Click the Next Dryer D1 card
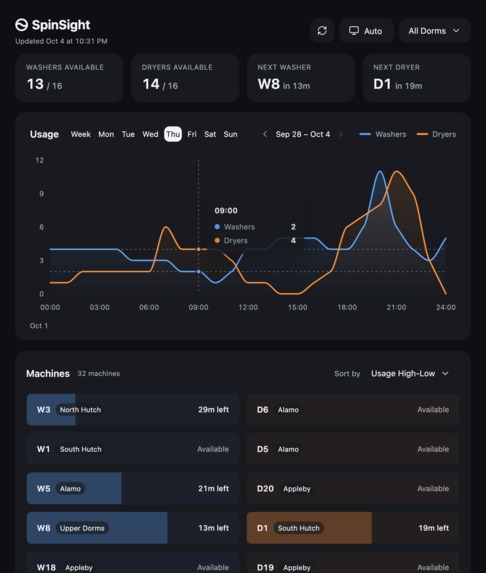The width and height of the screenshot is (486, 573). 416,78
